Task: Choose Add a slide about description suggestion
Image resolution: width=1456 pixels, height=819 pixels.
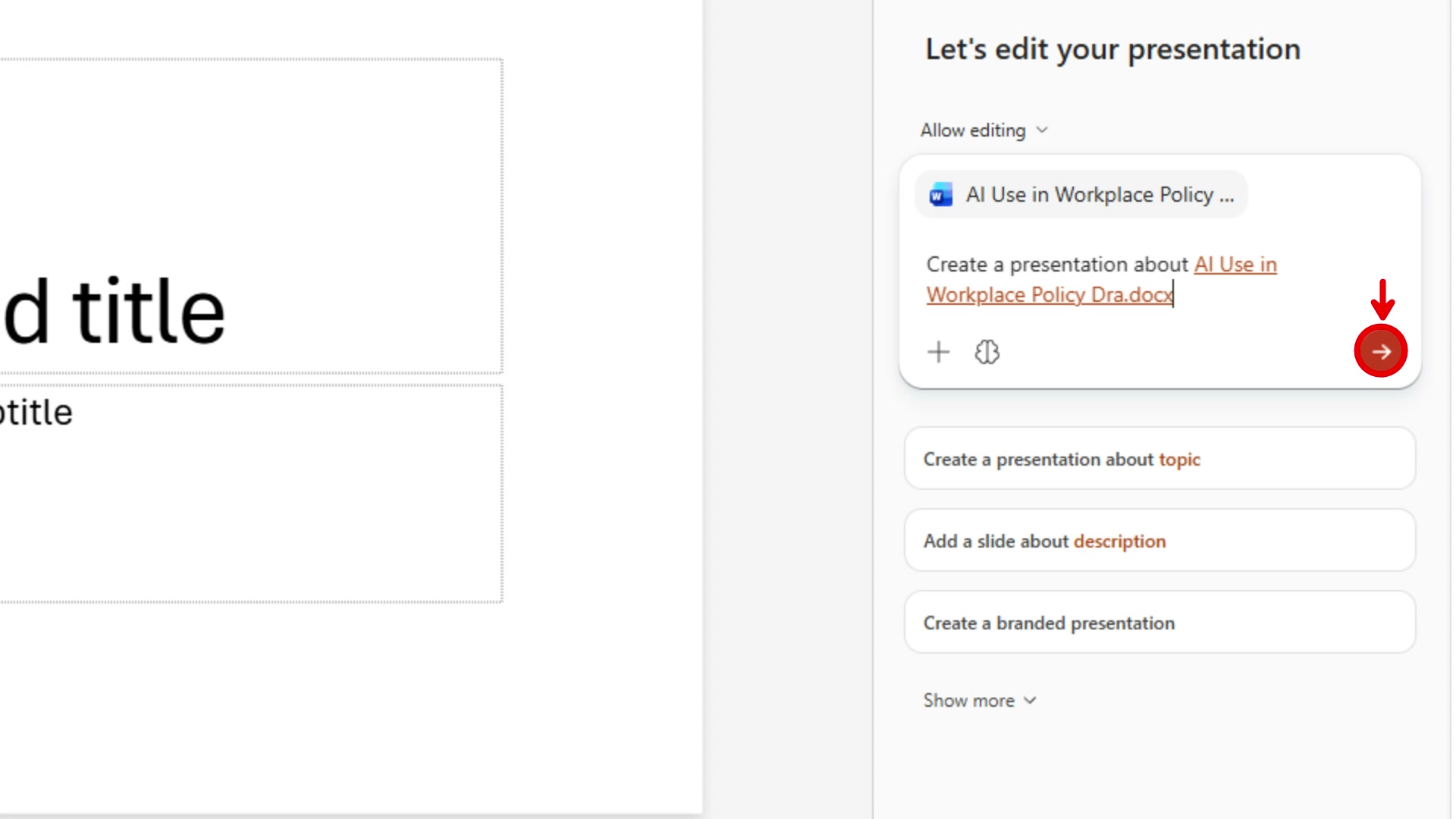Action: pos(1159,541)
